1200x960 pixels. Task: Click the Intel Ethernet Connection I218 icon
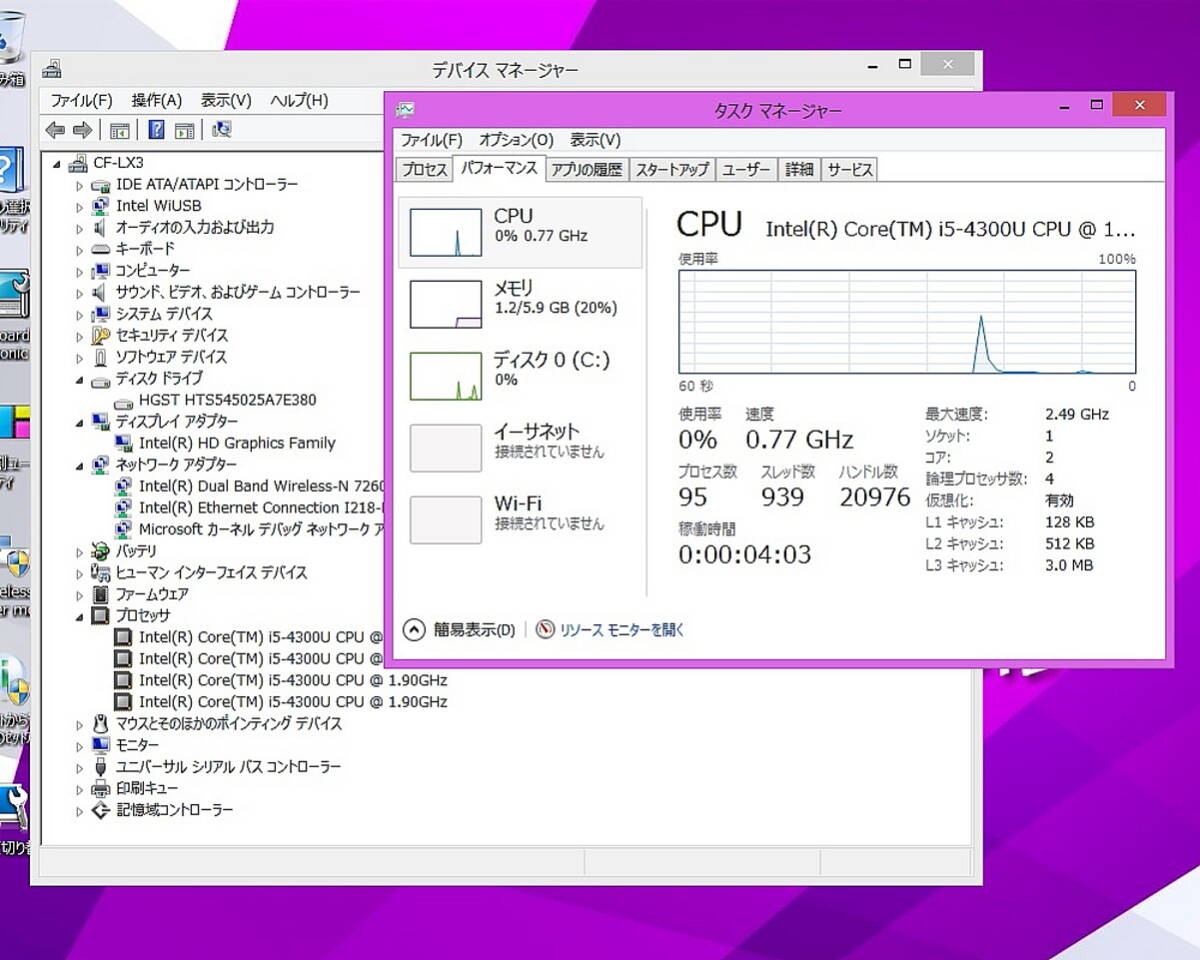[x=123, y=508]
